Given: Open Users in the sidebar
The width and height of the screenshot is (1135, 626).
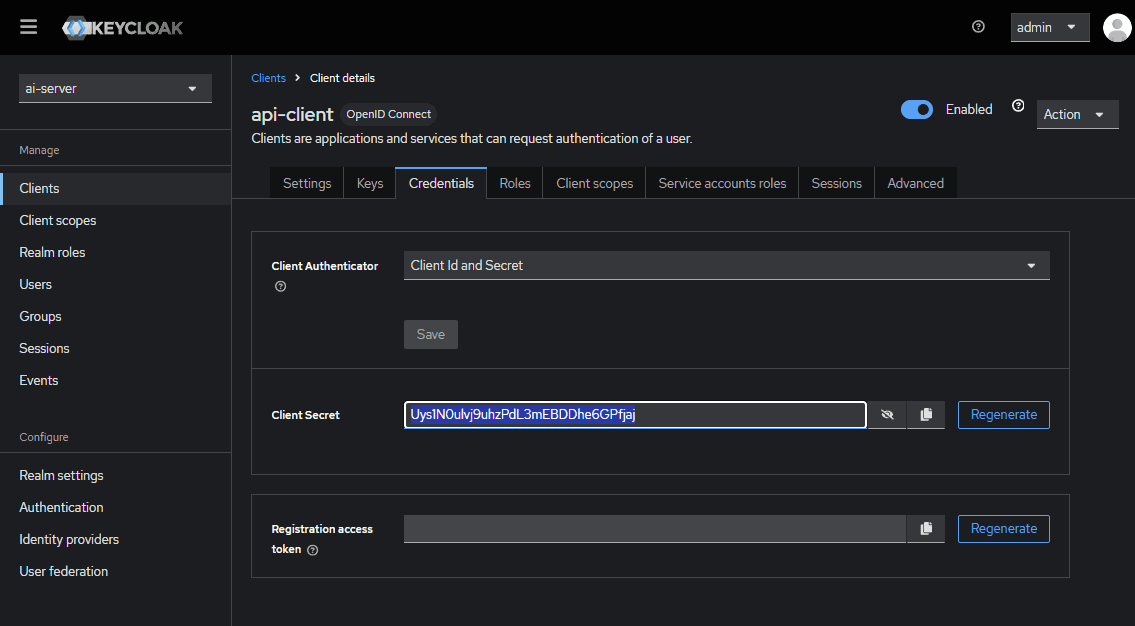Looking at the screenshot, I should pyautogui.click(x=116, y=284).
